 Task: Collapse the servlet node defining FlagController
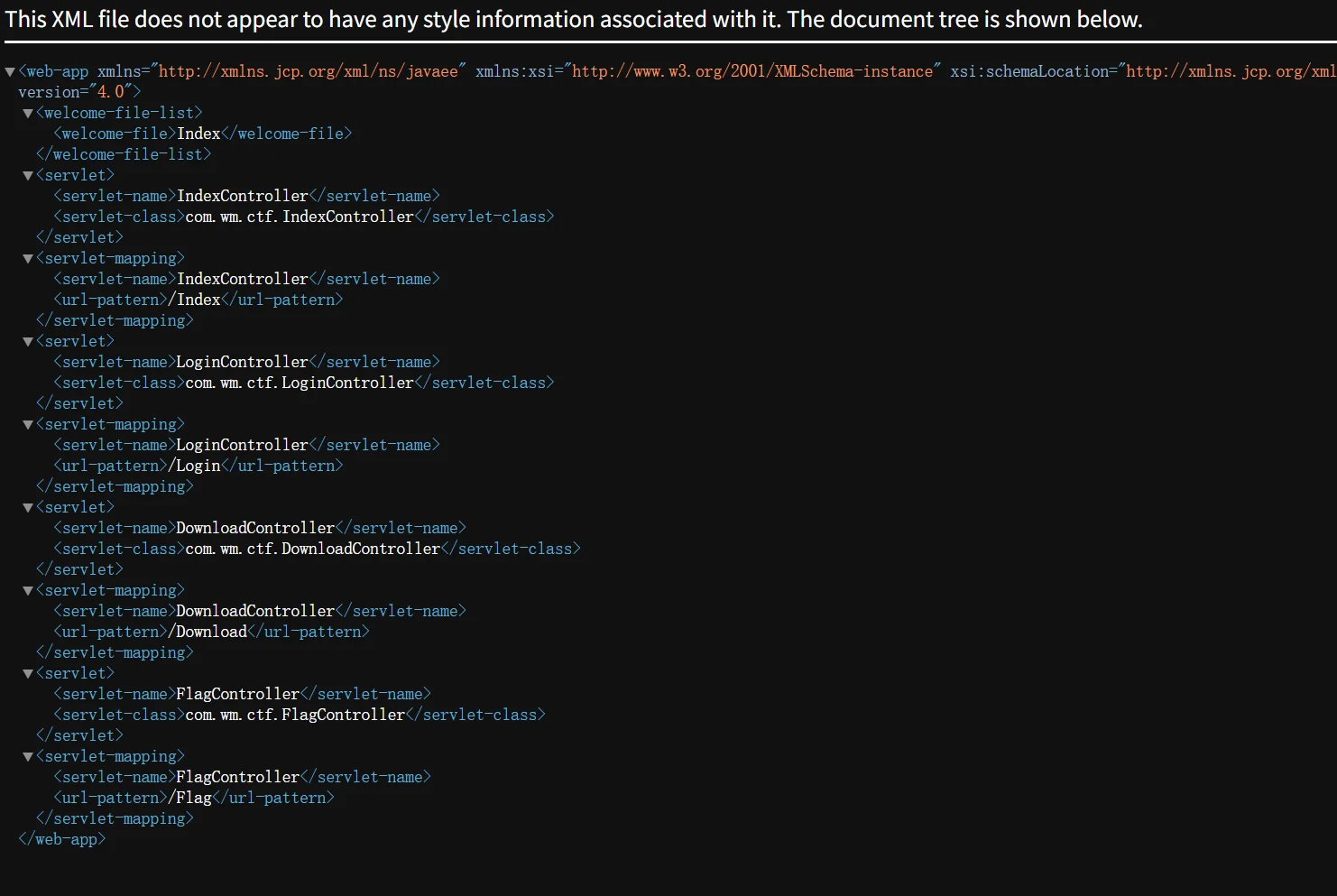[x=28, y=674]
